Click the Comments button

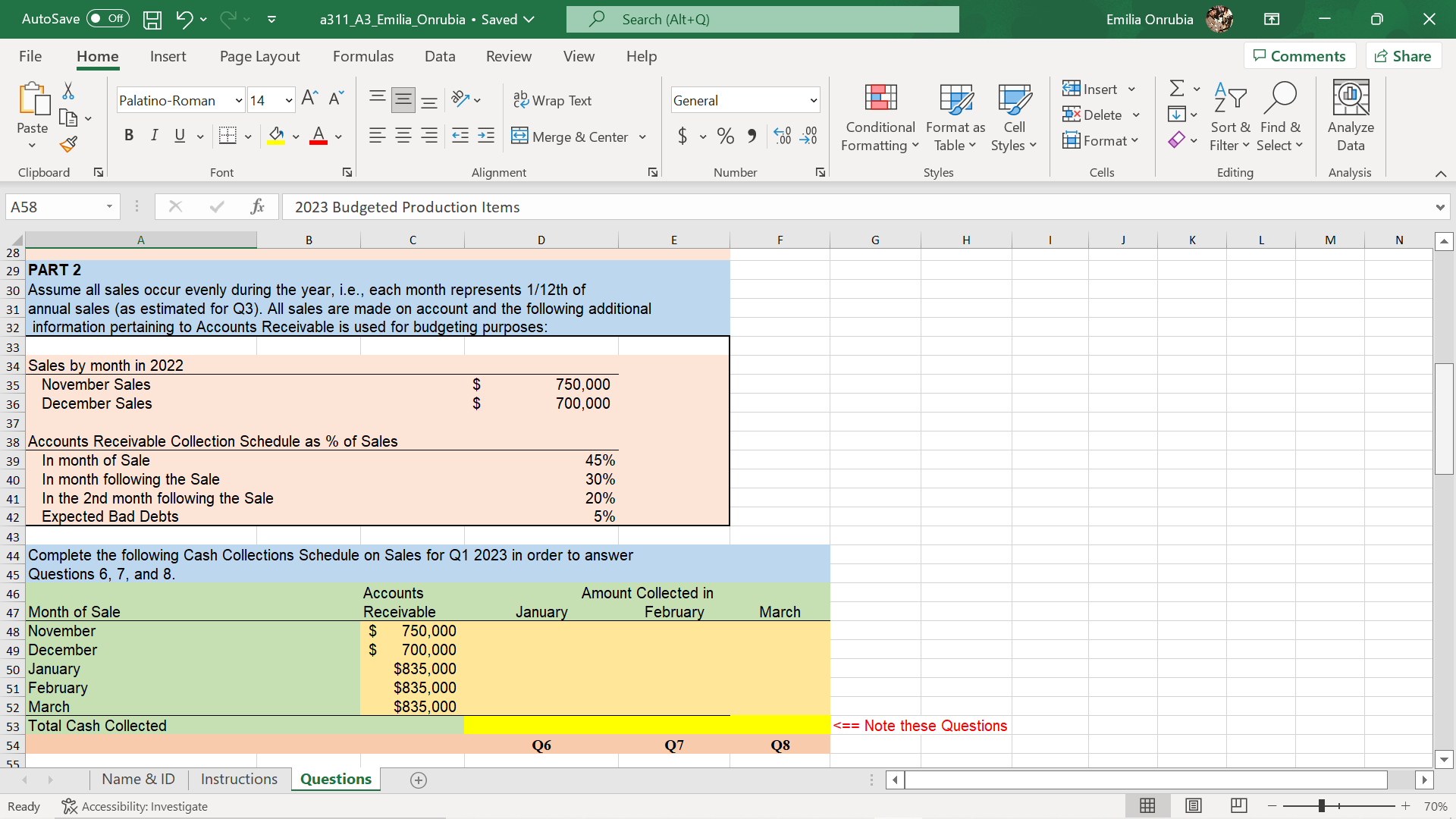click(x=1299, y=56)
